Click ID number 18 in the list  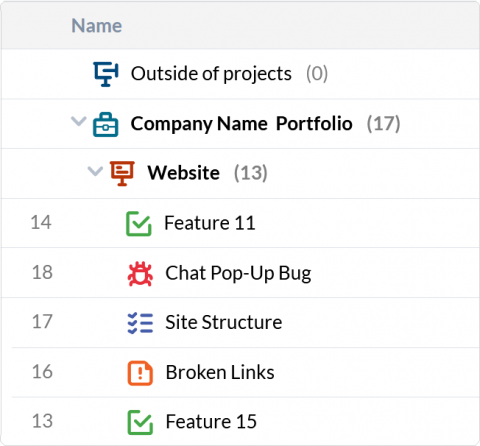pos(42,272)
